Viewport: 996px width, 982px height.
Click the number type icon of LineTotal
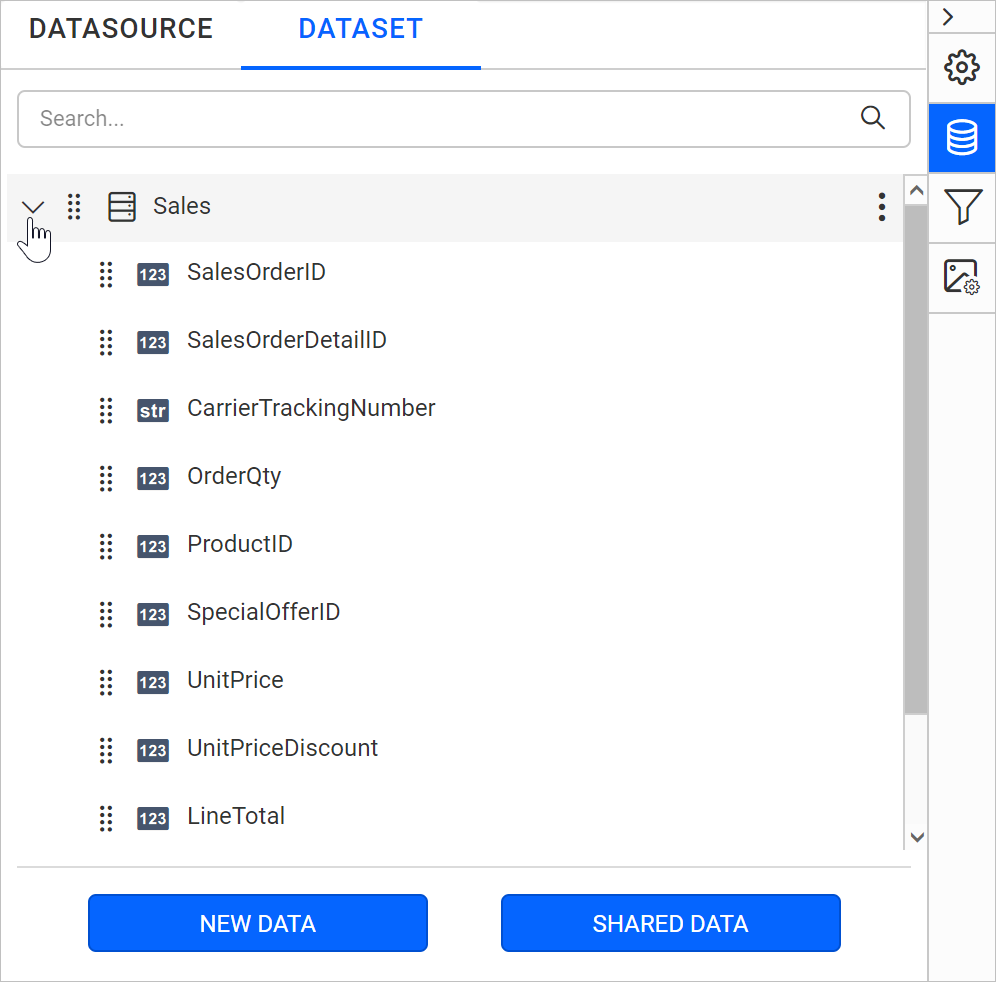coord(153,818)
